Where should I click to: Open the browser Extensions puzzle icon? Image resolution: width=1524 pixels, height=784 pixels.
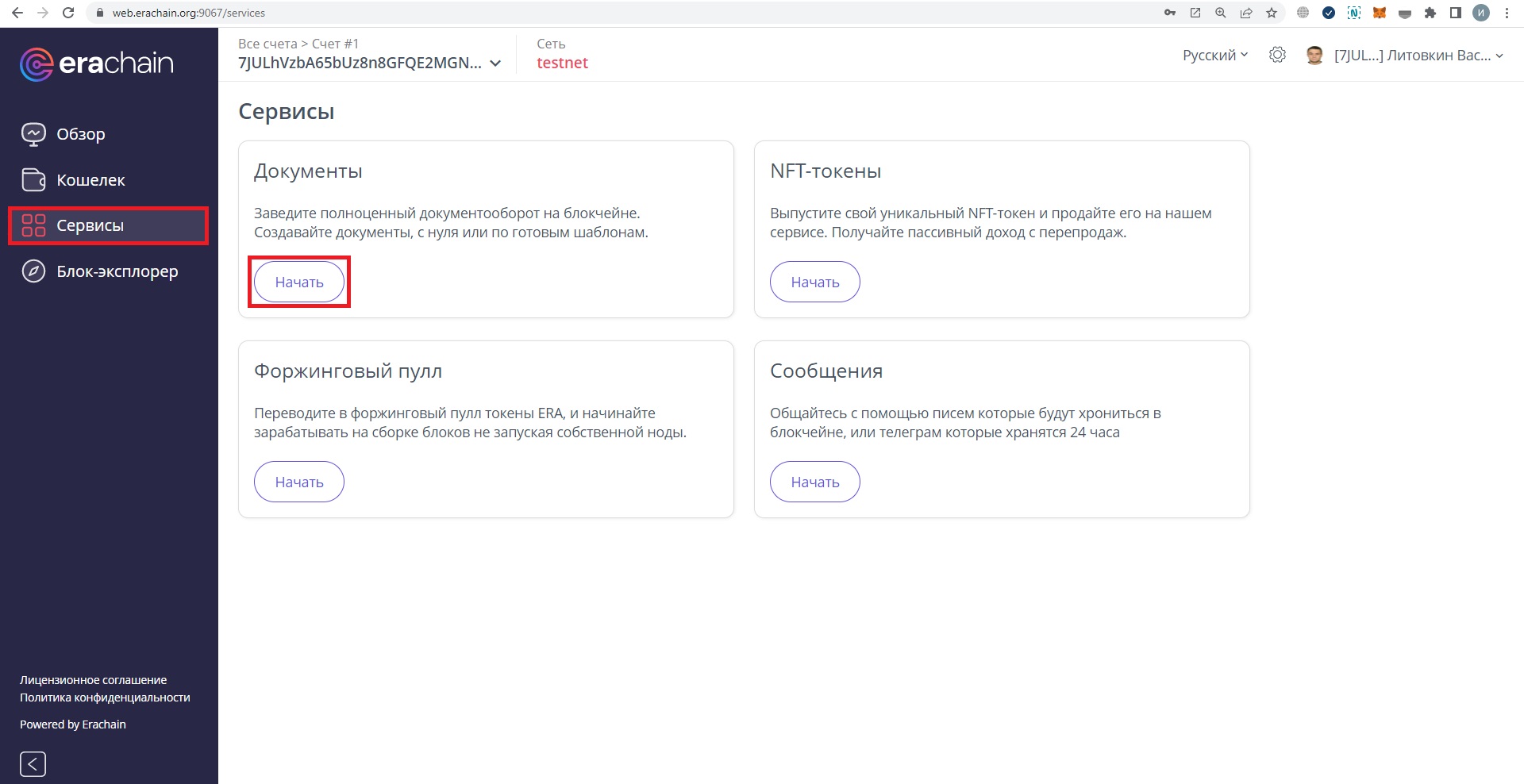[x=1430, y=13]
